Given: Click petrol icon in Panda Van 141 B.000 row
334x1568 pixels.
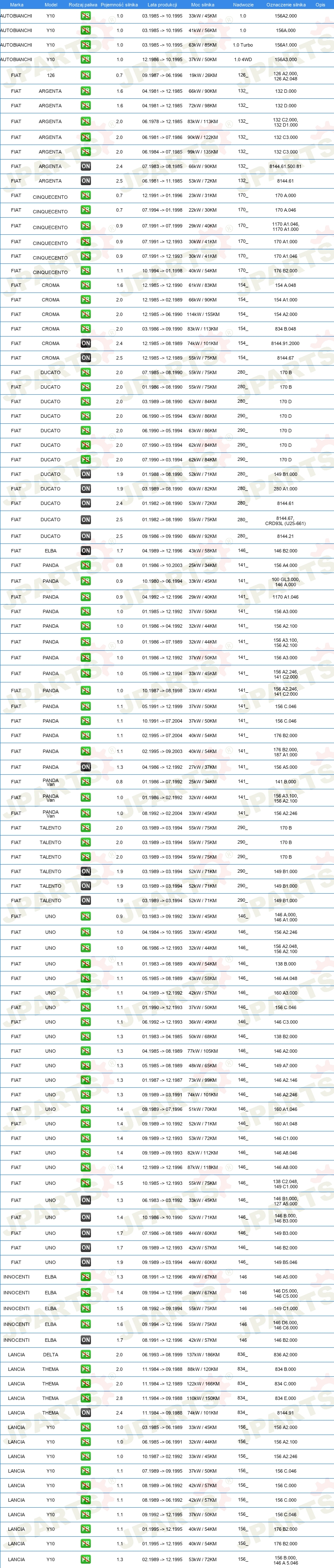Looking at the screenshot, I should [x=86, y=782].
